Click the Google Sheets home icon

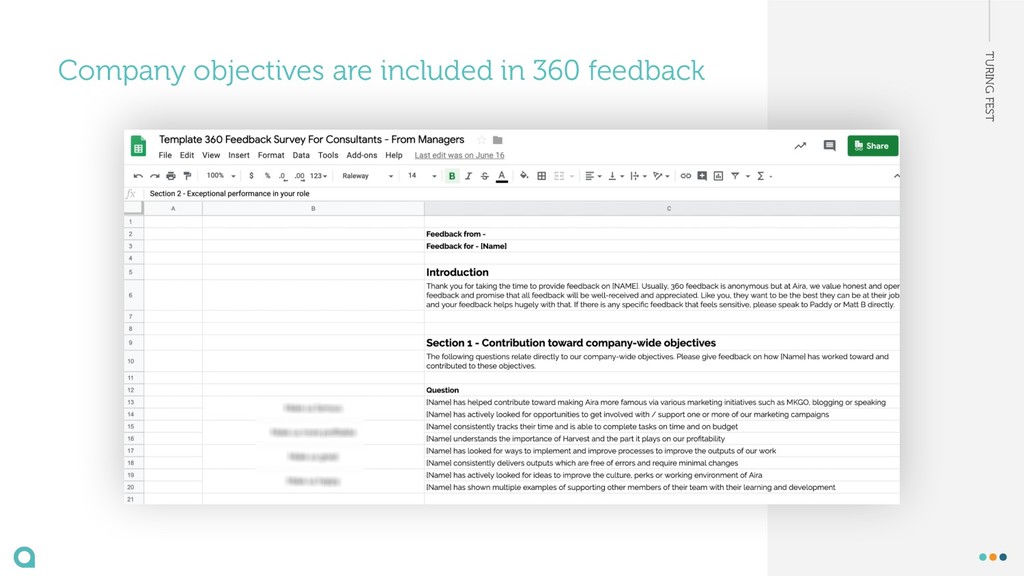point(138,146)
